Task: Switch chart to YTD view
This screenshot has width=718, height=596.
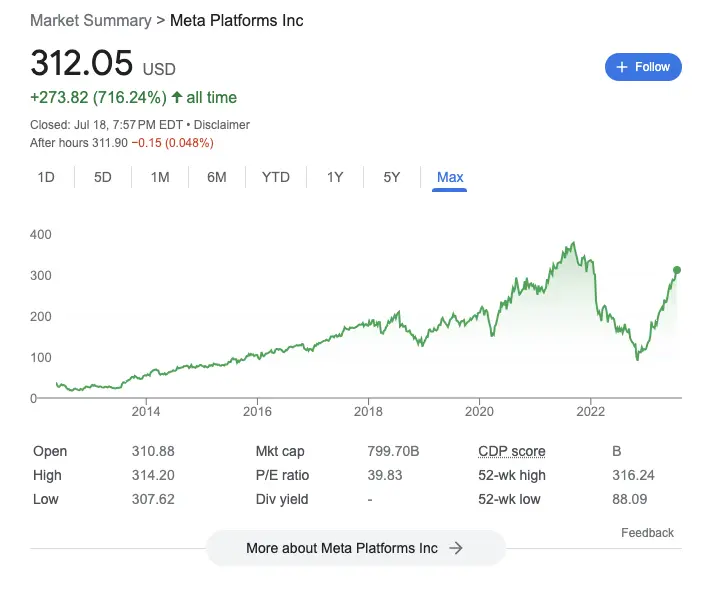Action: tap(276, 177)
